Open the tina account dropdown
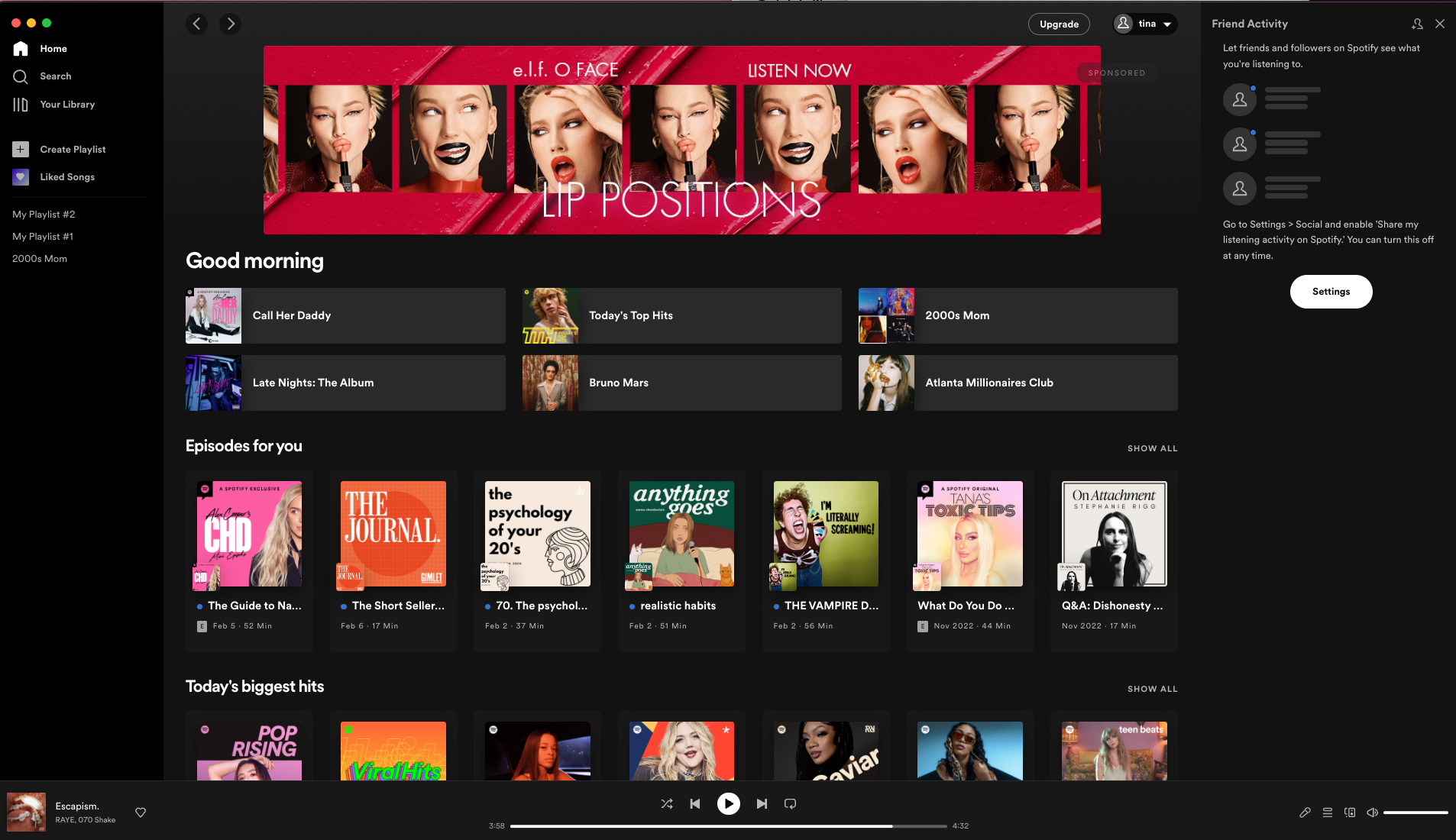 1145,24
